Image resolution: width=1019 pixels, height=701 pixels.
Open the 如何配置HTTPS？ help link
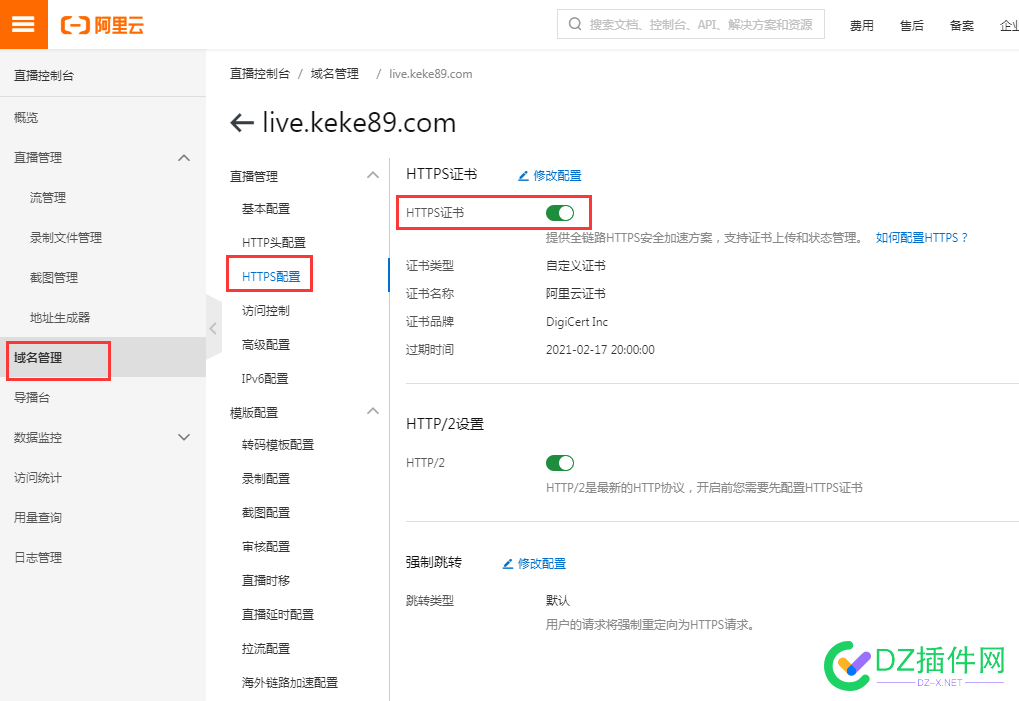[922, 238]
